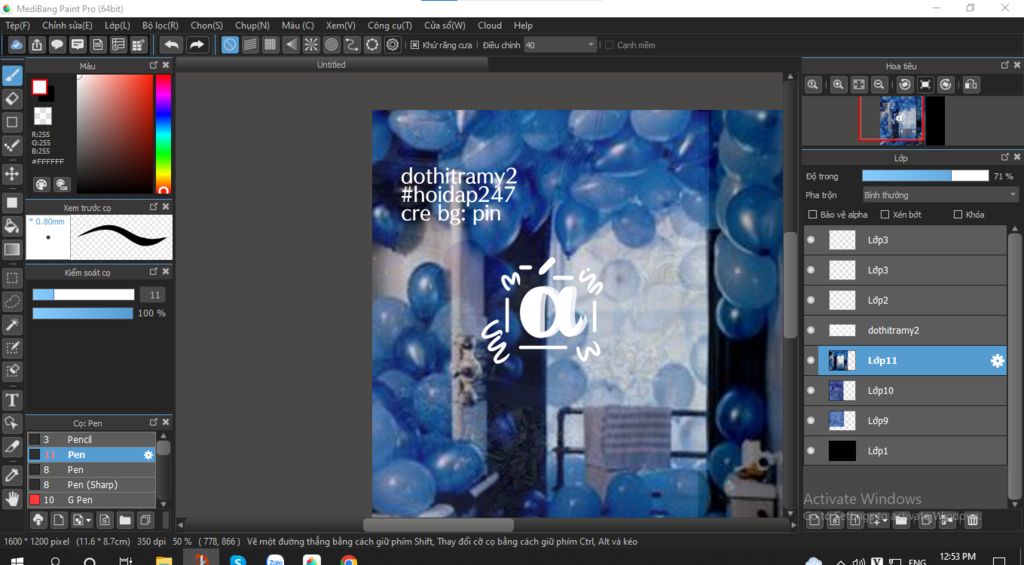
Task: Open the Bộ lọc(R) menu
Action: point(160,25)
